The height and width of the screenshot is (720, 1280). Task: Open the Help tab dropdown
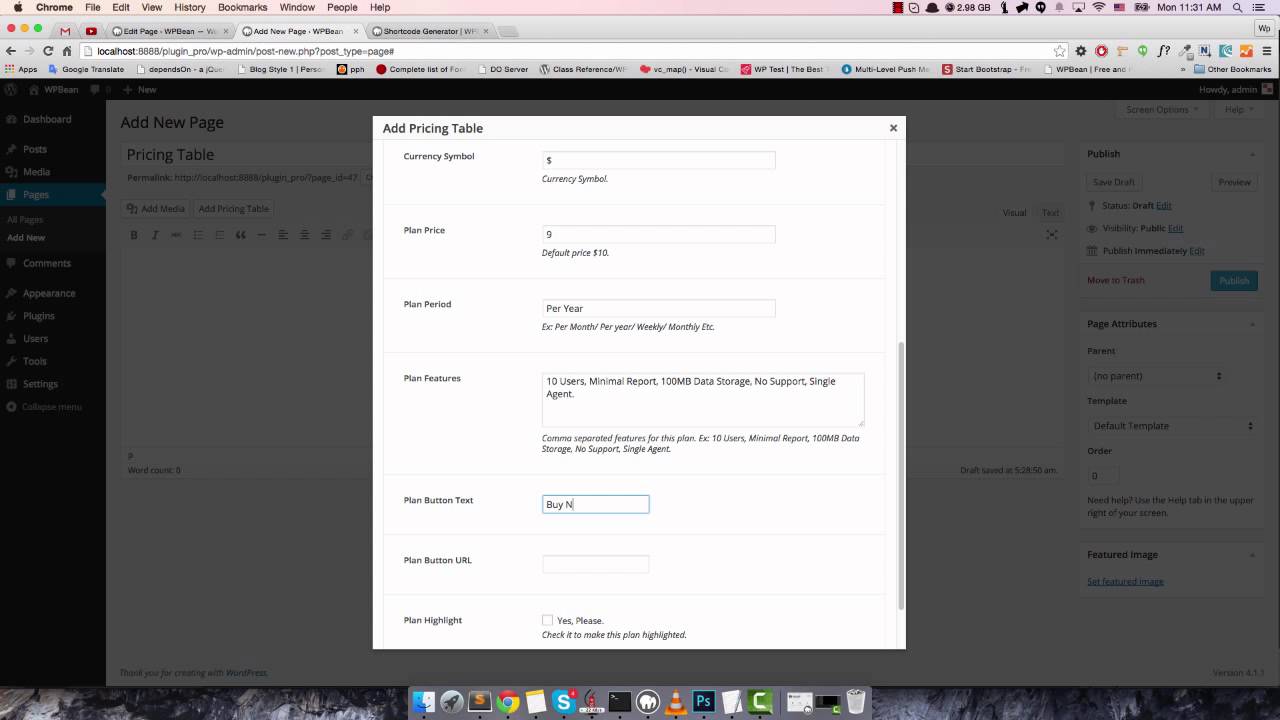(1238, 109)
